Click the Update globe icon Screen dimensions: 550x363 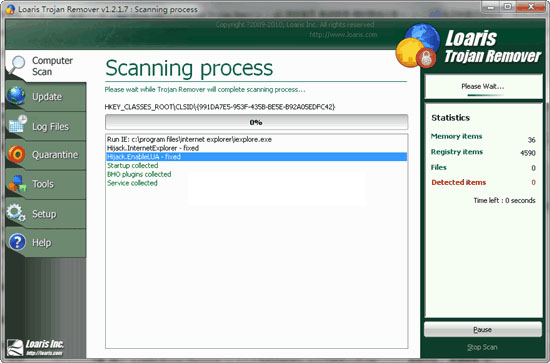pyautogui.click(x=16, y=96)
